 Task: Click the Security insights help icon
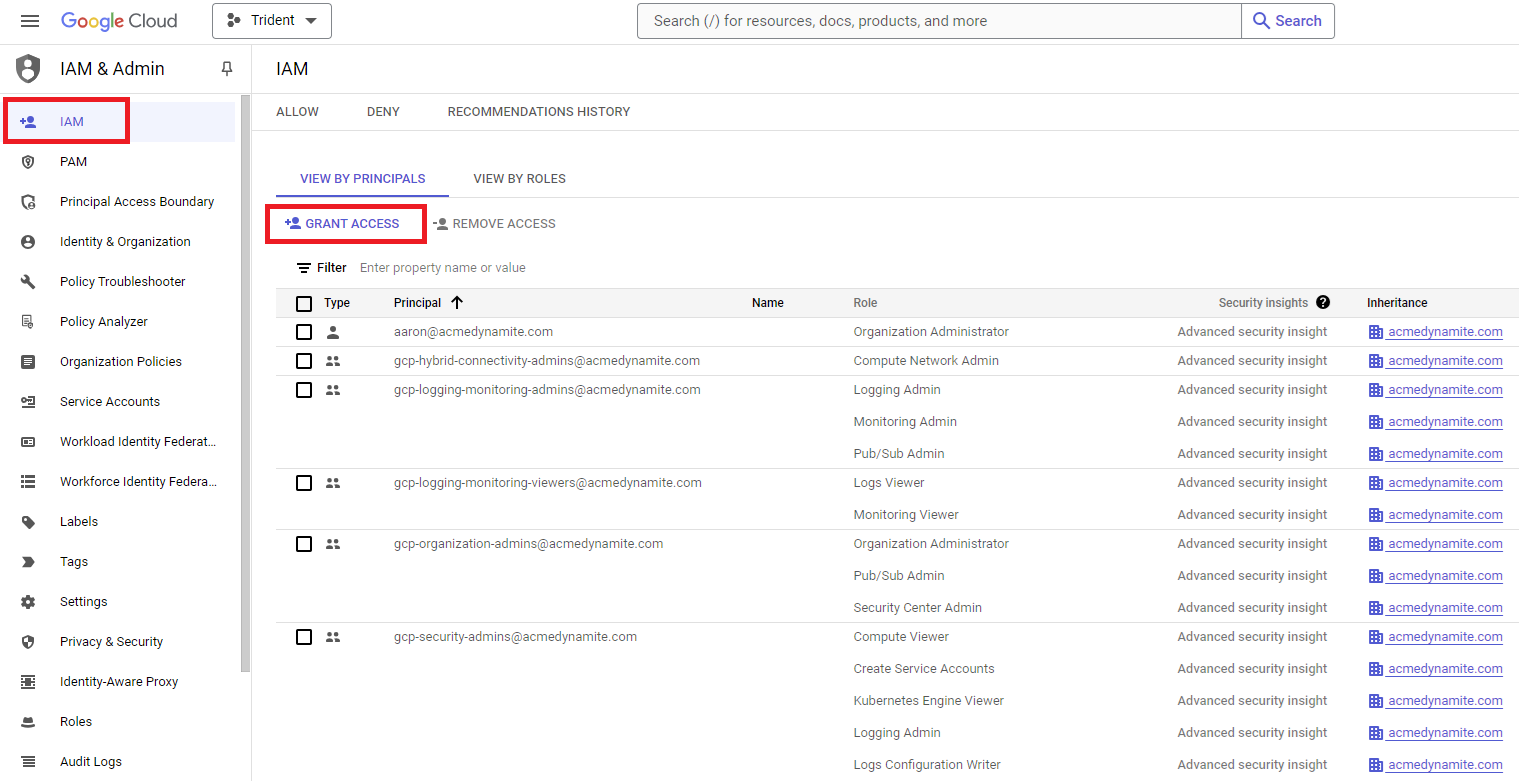point(1323,302)
